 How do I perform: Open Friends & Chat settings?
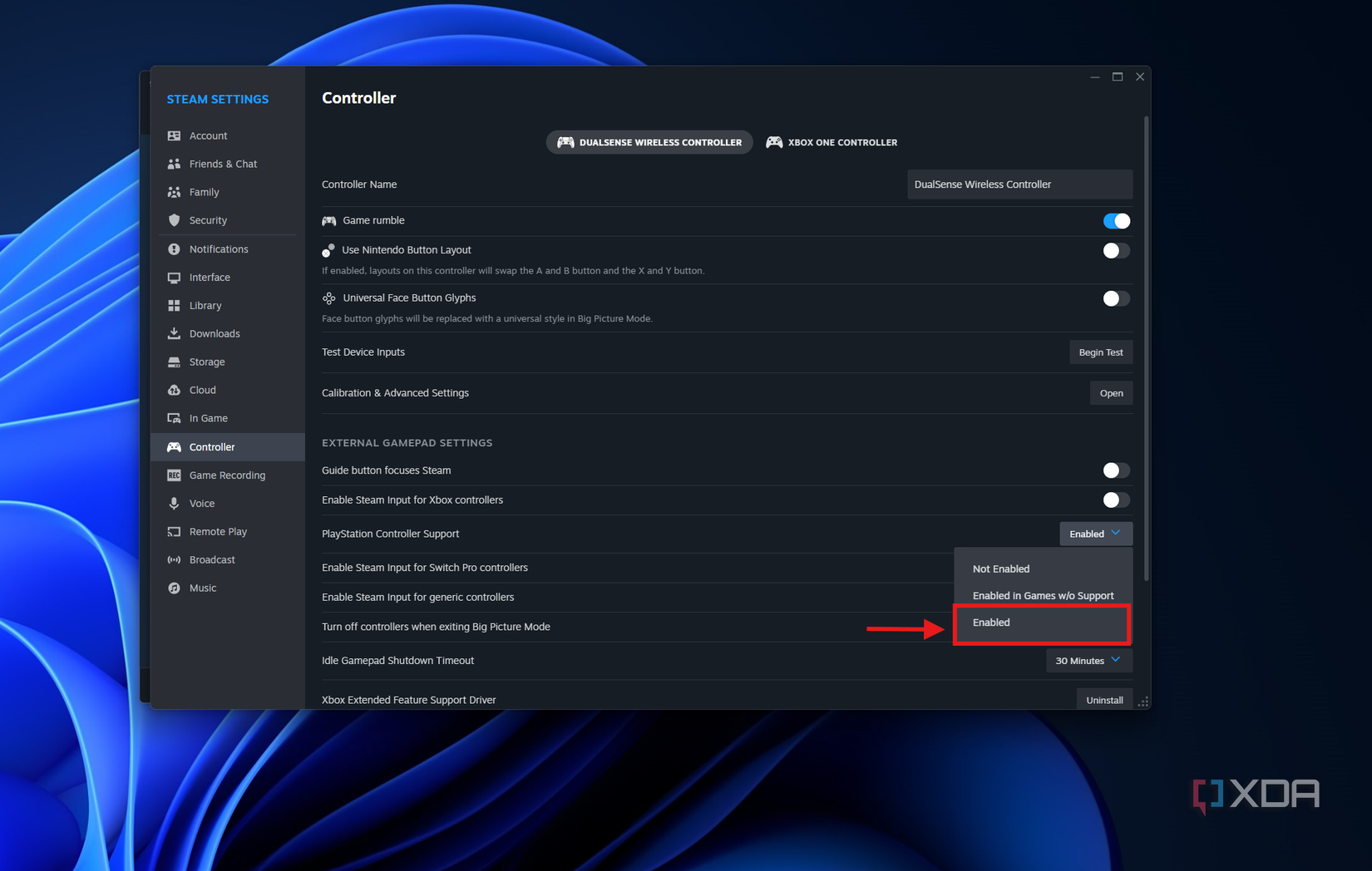point(175,164)
